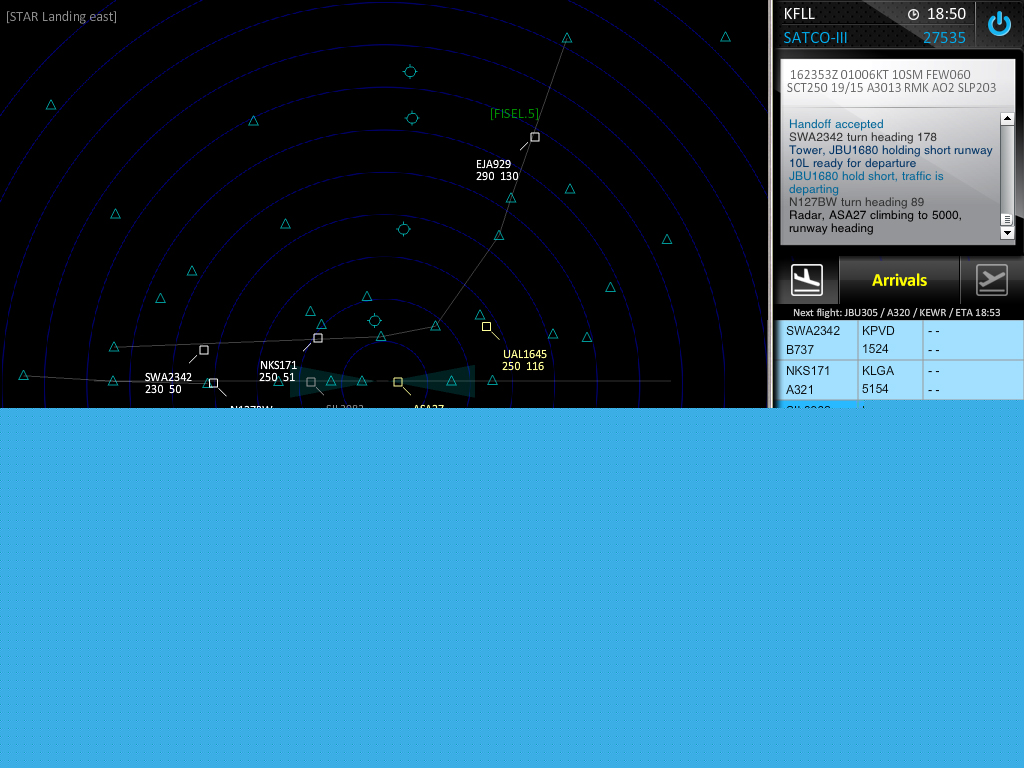Click the power button icon
The height and width of the screenshot is (768, 1024).
[999, 24]
